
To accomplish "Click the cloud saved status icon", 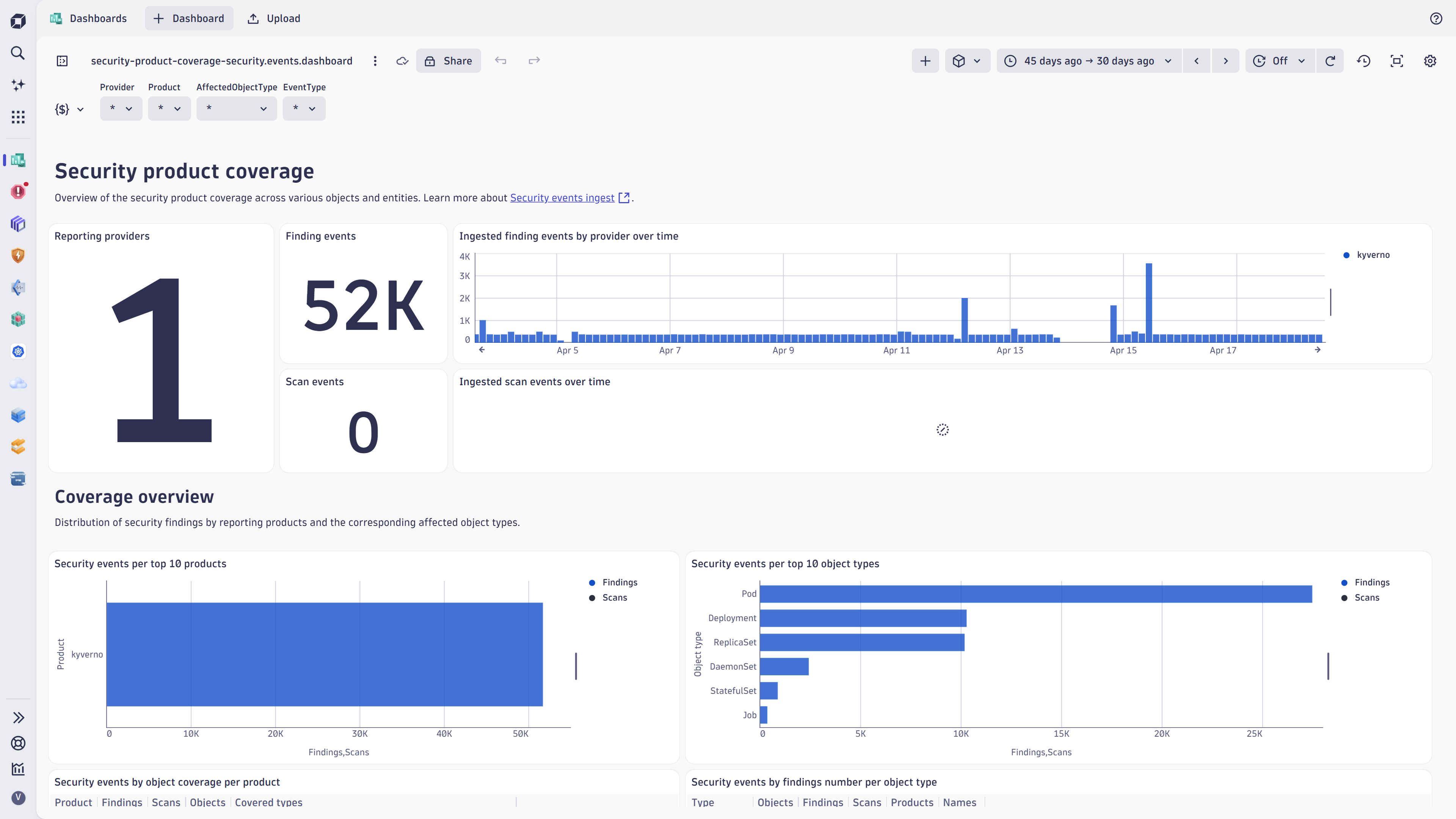I will [402, 61].
